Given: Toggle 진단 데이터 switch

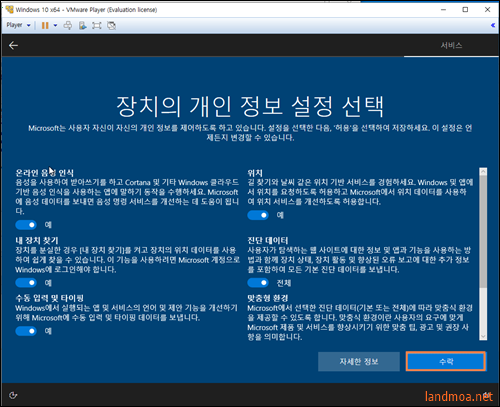Looking at the screenshot, I should coord(258,283).
